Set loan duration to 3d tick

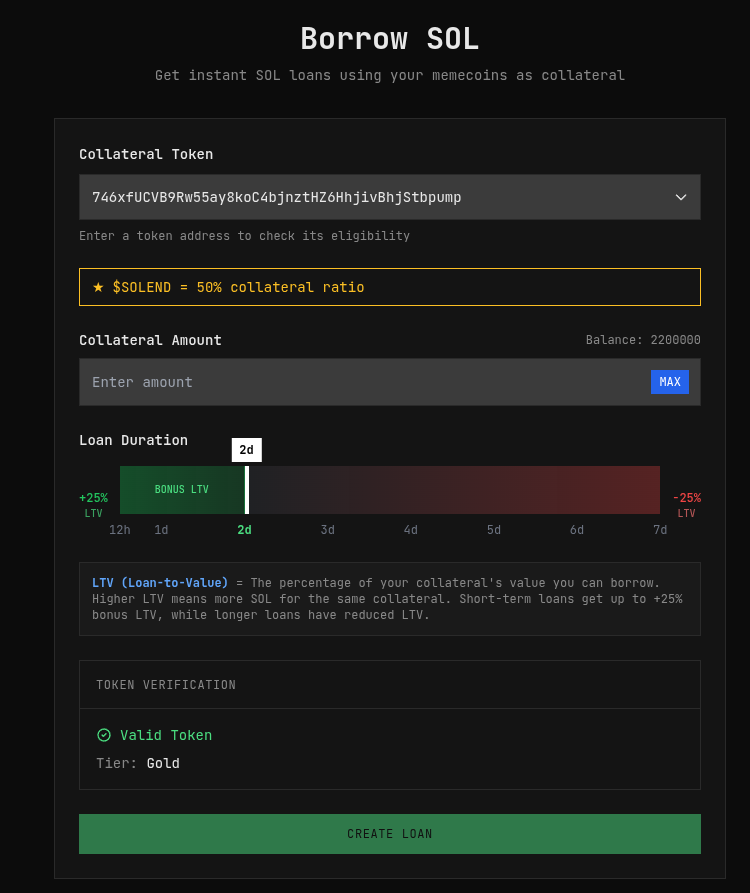tap(327, 530)
